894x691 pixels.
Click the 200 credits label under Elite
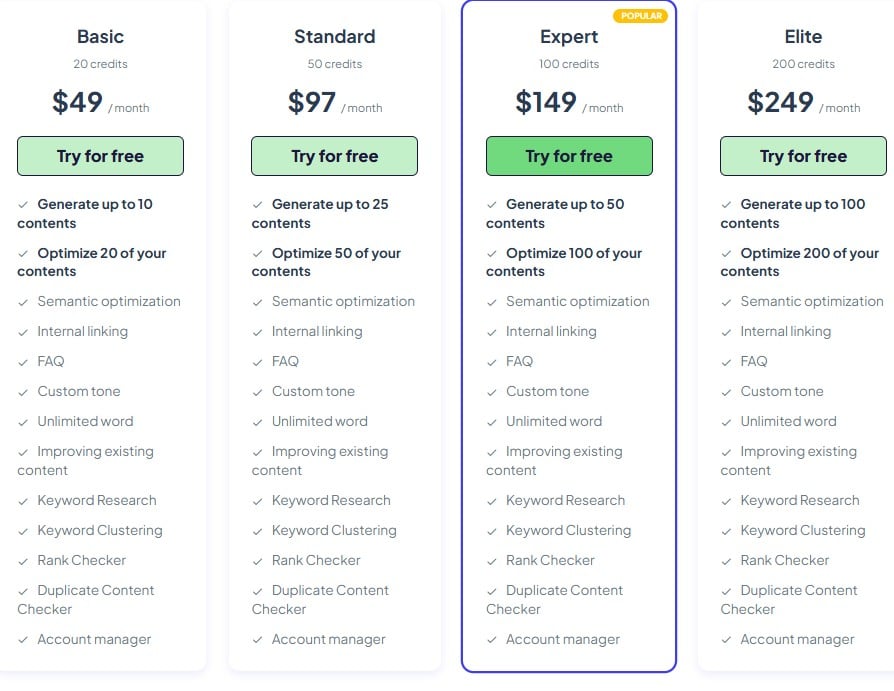[803, 63]
